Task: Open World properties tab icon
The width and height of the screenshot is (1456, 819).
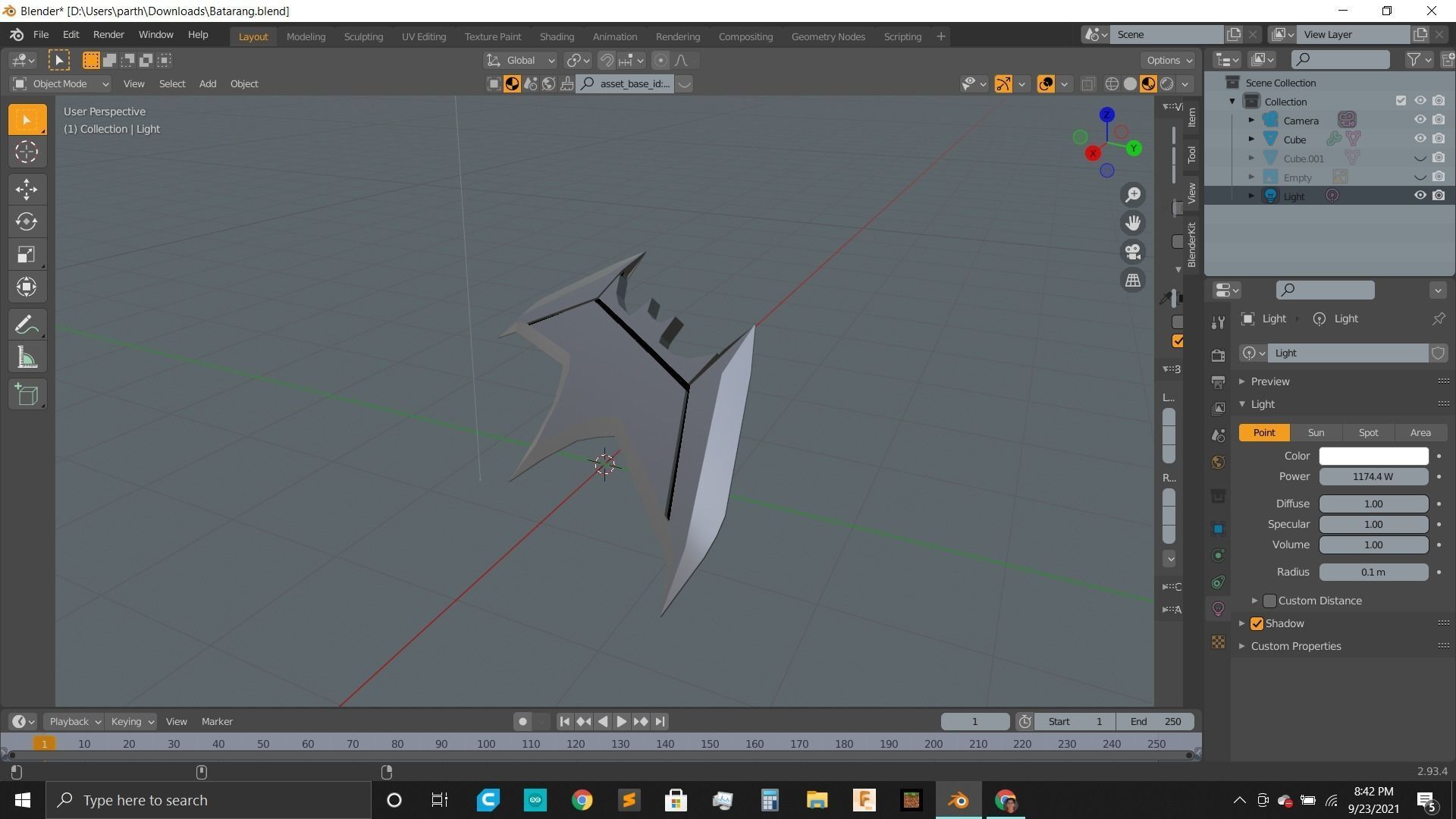Action: coord(1218,463)
